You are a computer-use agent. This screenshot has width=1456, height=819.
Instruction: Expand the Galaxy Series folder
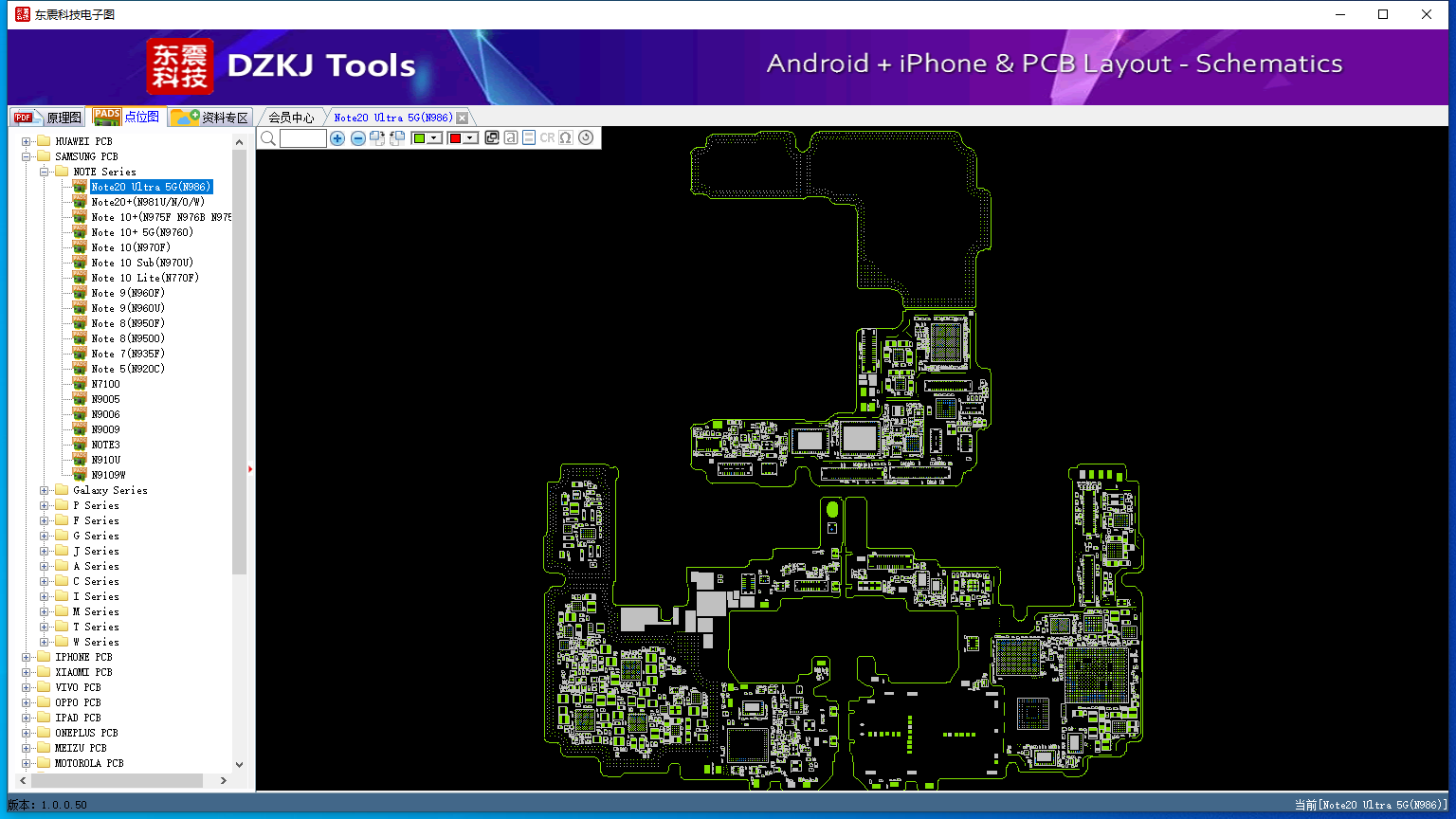pos(45,490)
